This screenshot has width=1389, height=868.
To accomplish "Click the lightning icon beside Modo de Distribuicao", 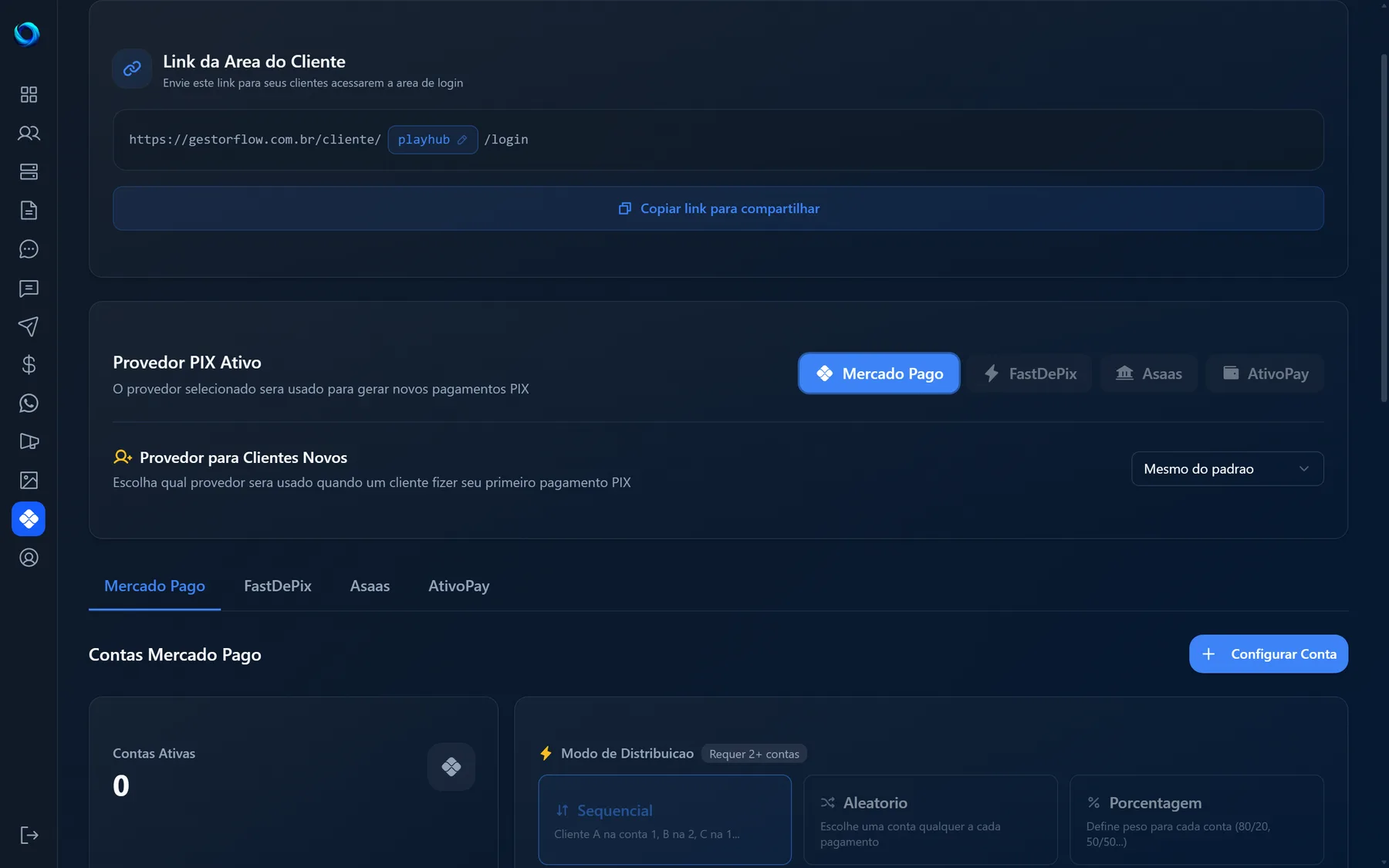I will (546, 753).
